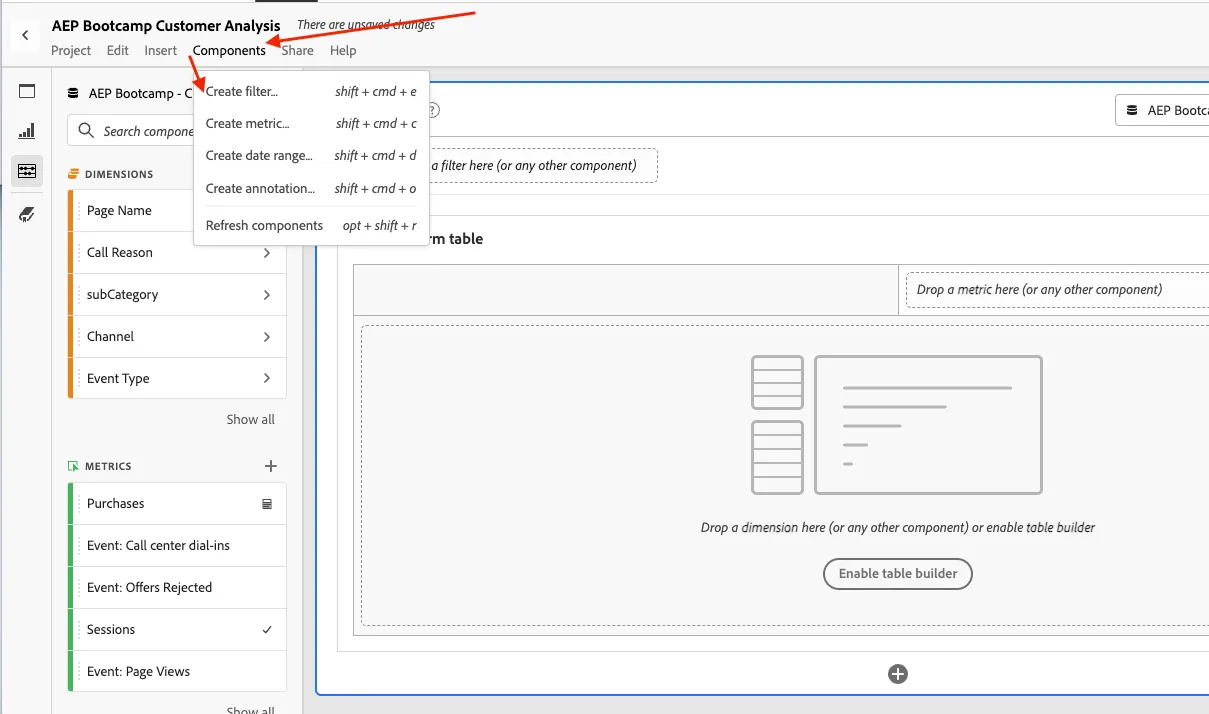Click the Metrics section icon
1209x714 pixels.
click(73, 466)
